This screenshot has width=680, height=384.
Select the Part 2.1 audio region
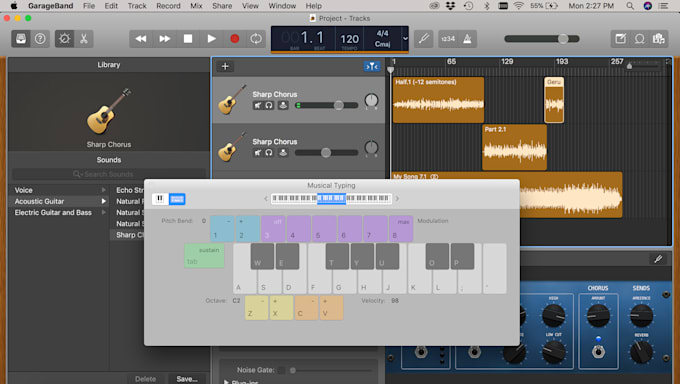(x=514, y=147)
